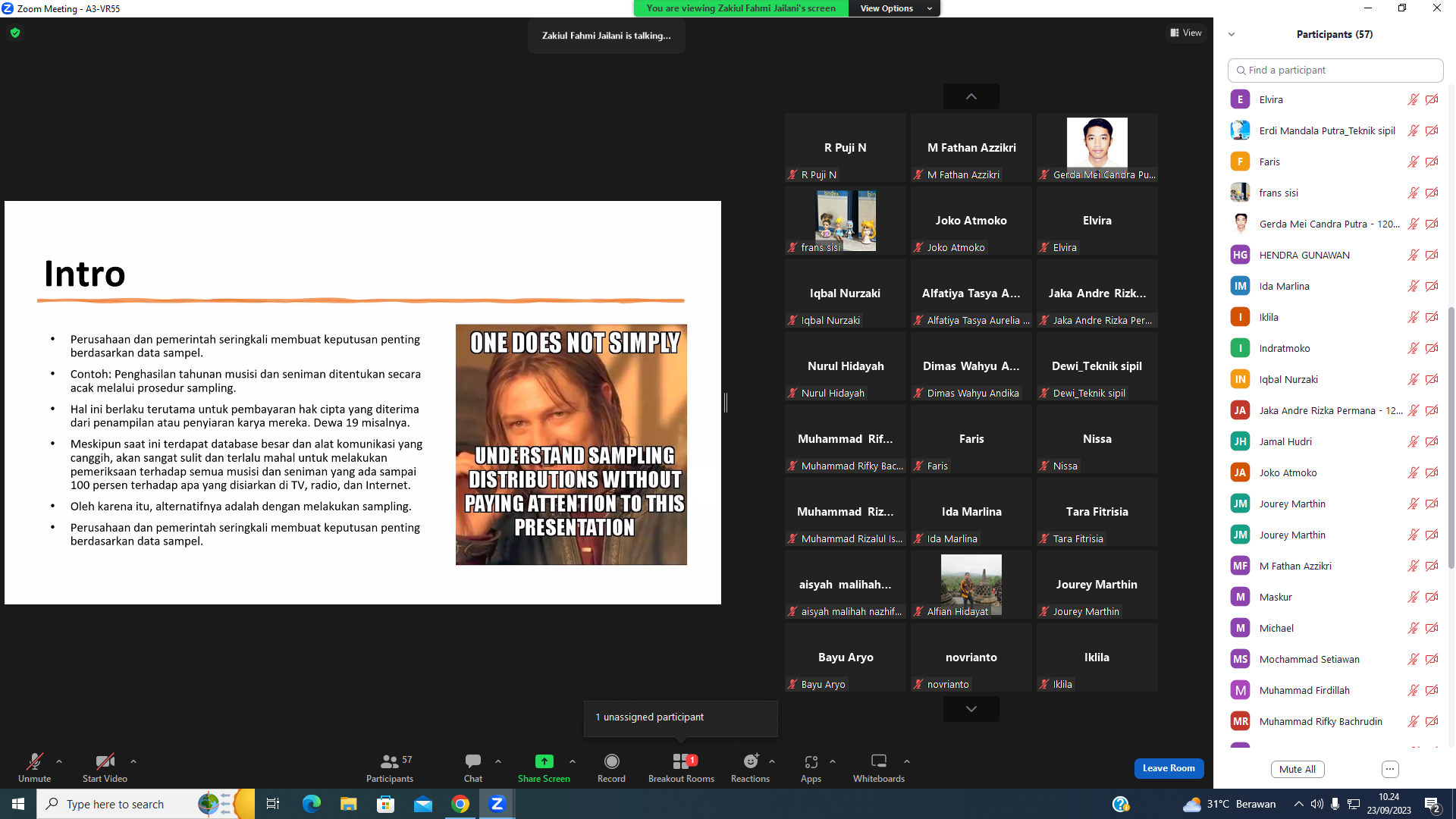
Task: Open Google Chrome from taskbar
Action: click(460, 804)
